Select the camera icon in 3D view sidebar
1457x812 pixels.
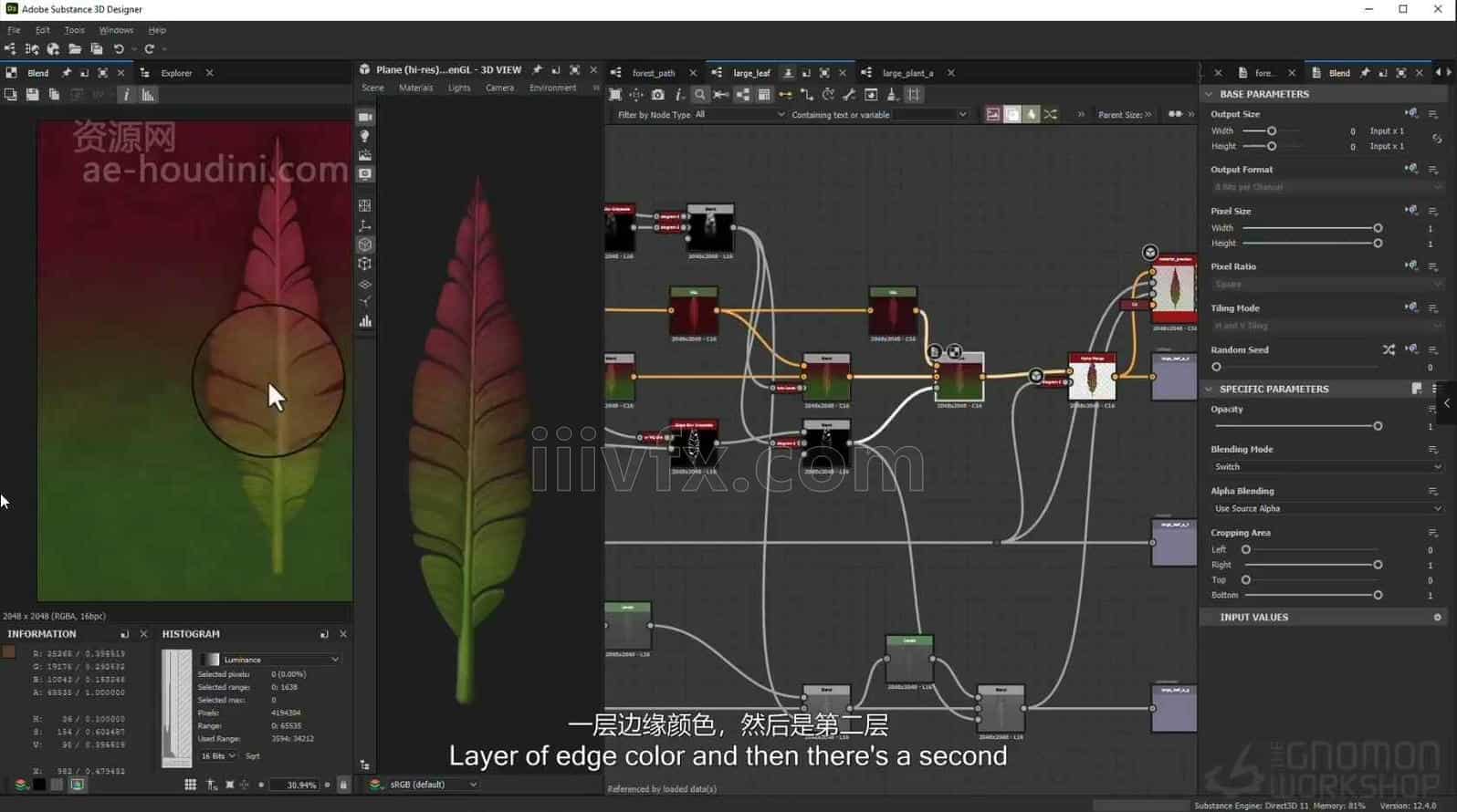(x=365, y=117)
